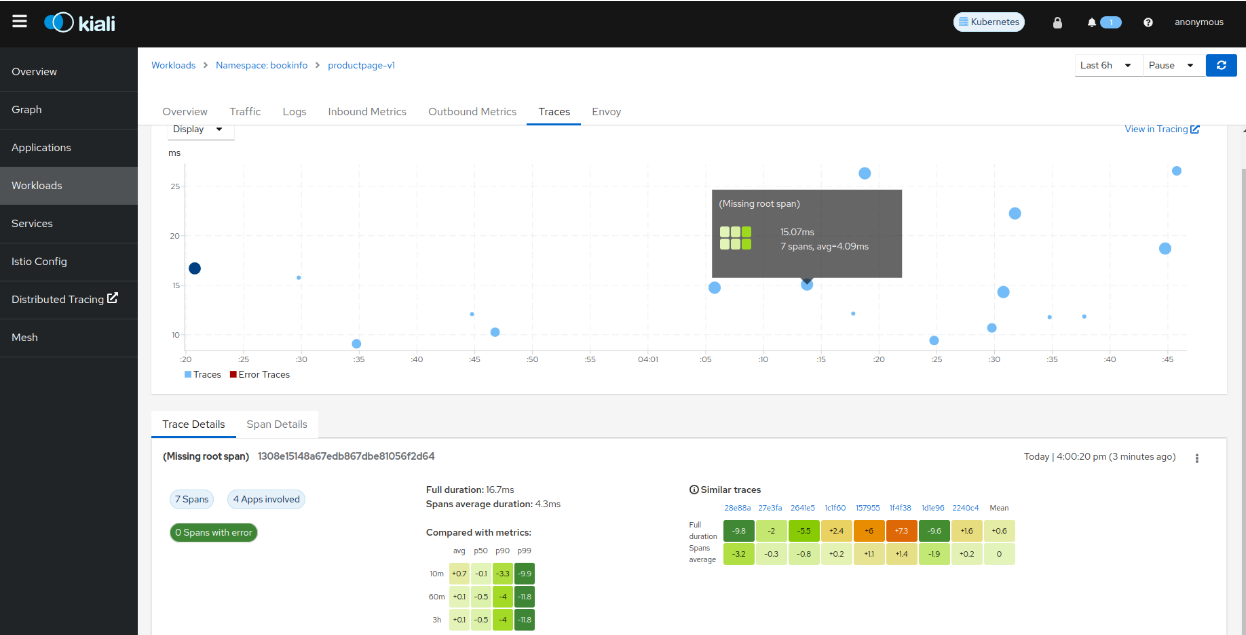Toggle the Error Traces legend item
Image resolution: width=1246 pixels, height=635 pixels.
click(259, 375)
